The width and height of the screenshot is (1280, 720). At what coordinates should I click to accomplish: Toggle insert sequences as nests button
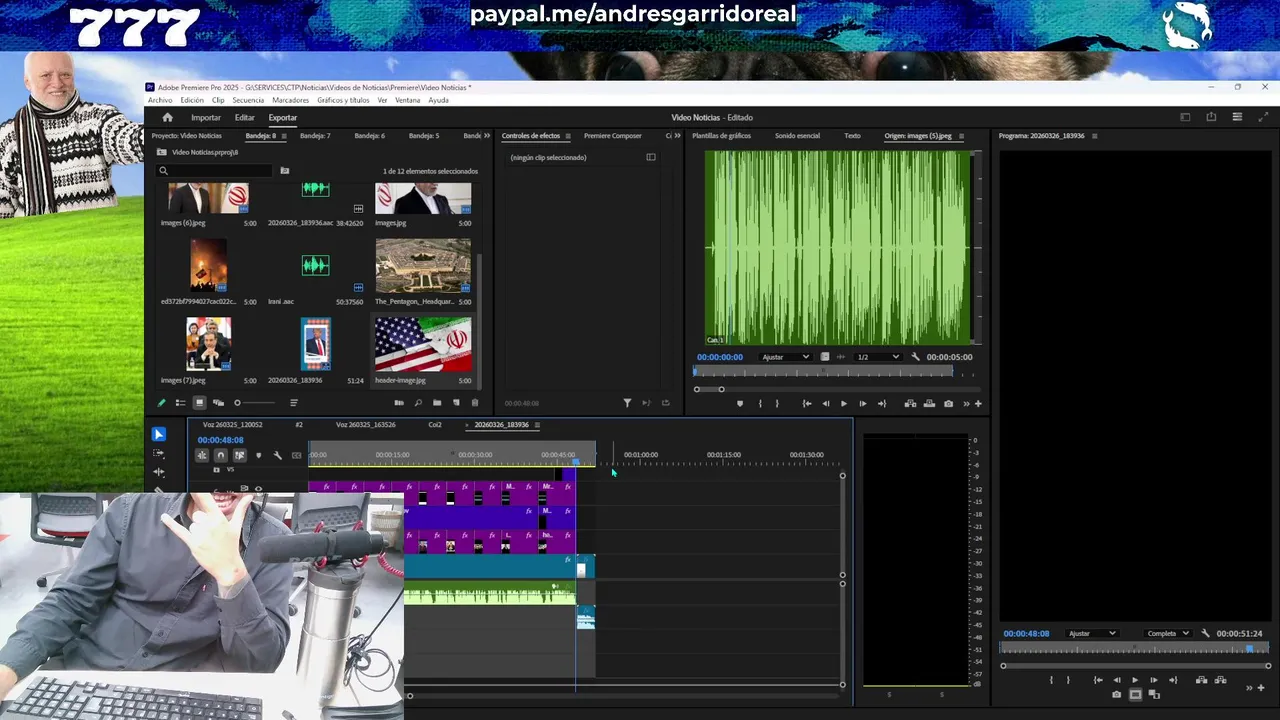(201, 455)
